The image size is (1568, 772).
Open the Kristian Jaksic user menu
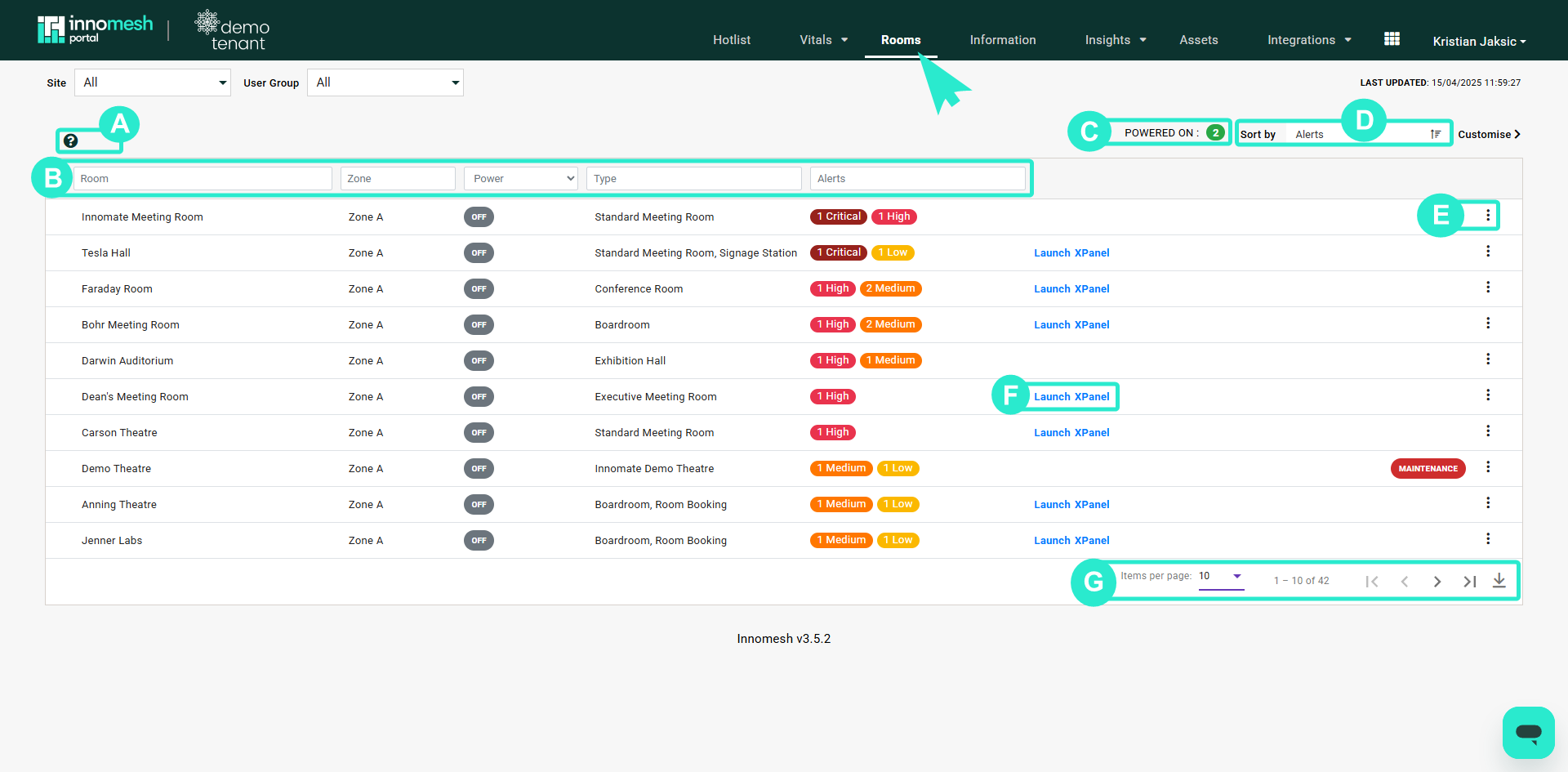(x=1479, y=41)
